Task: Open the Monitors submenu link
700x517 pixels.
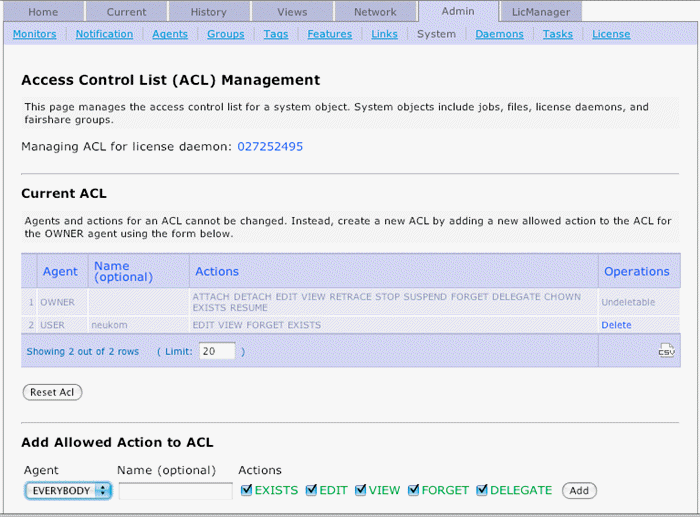Action: (x=34, y=34)
